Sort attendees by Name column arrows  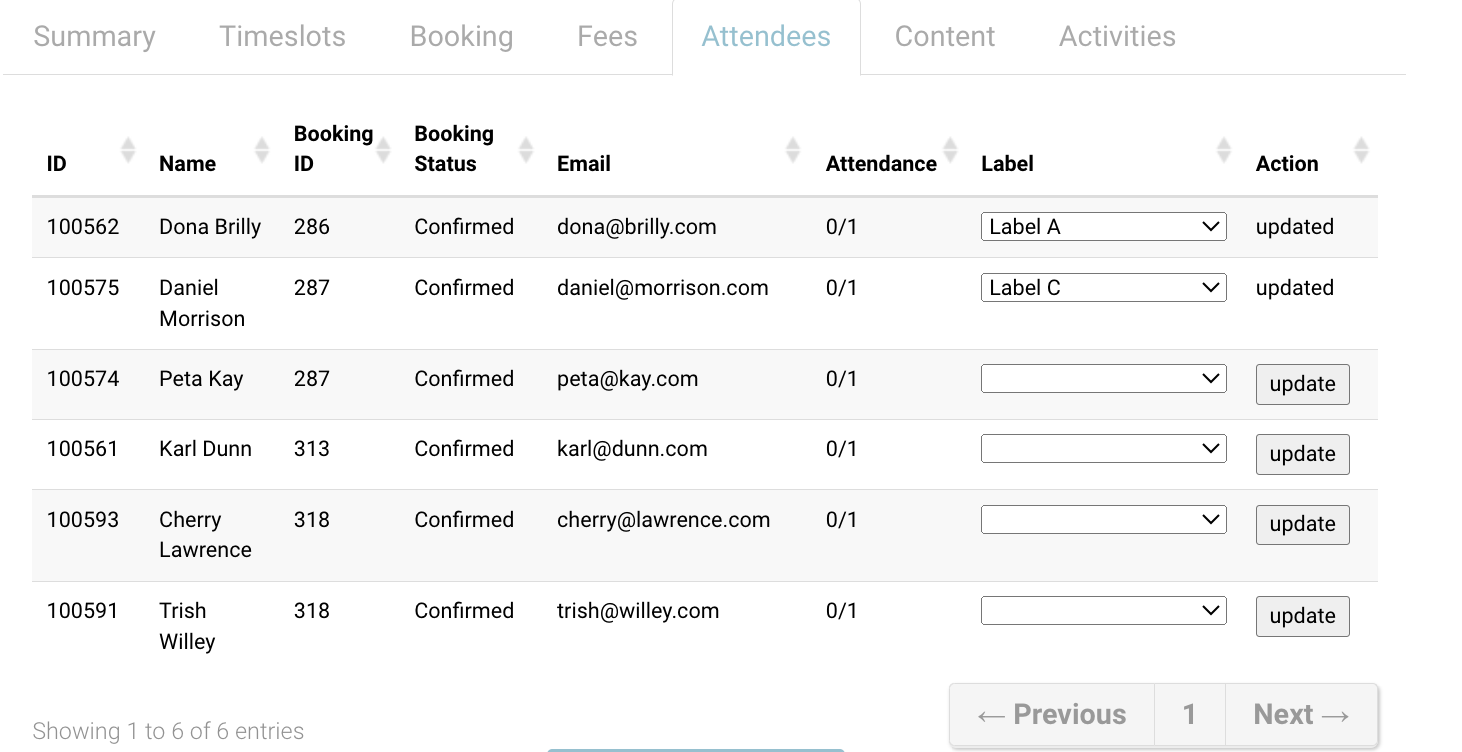point(262,151)
